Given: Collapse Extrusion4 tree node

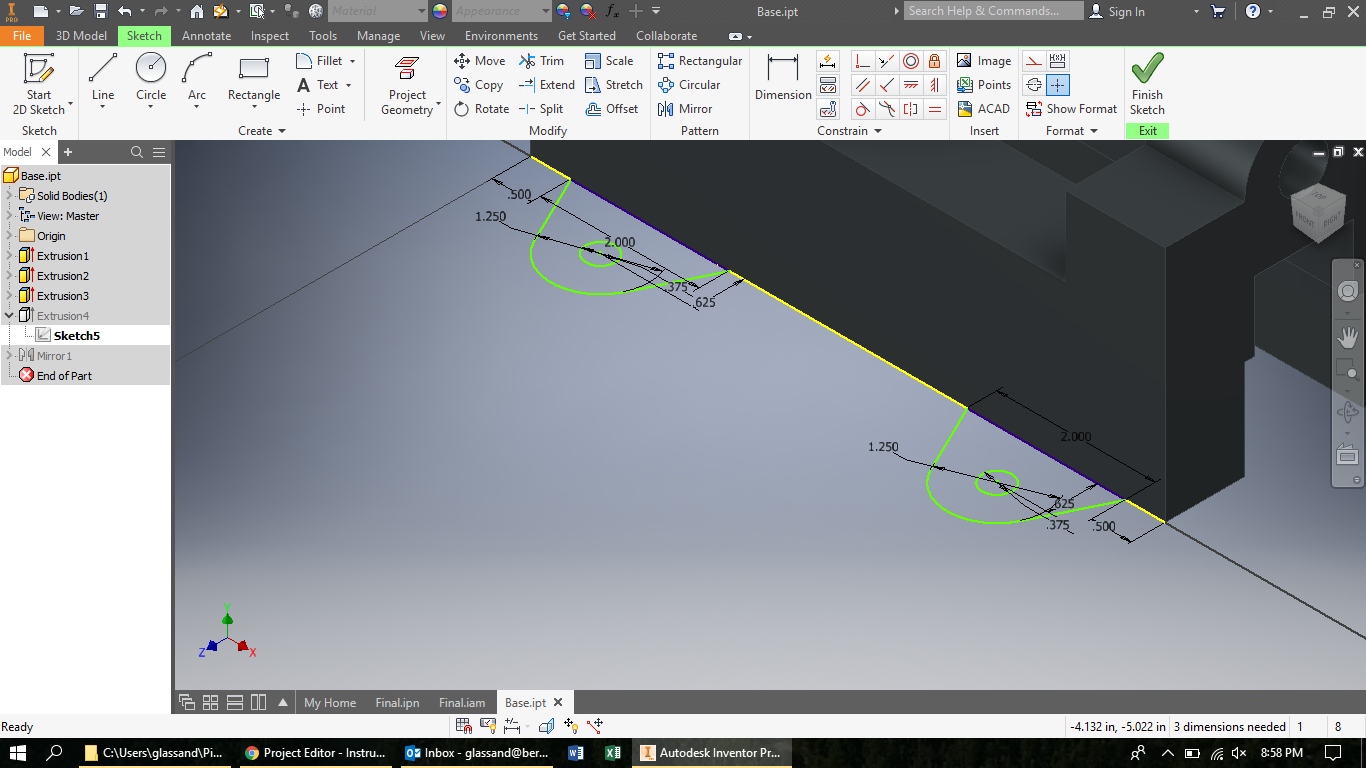Looking at the screenshot, I should pos(9,316).
